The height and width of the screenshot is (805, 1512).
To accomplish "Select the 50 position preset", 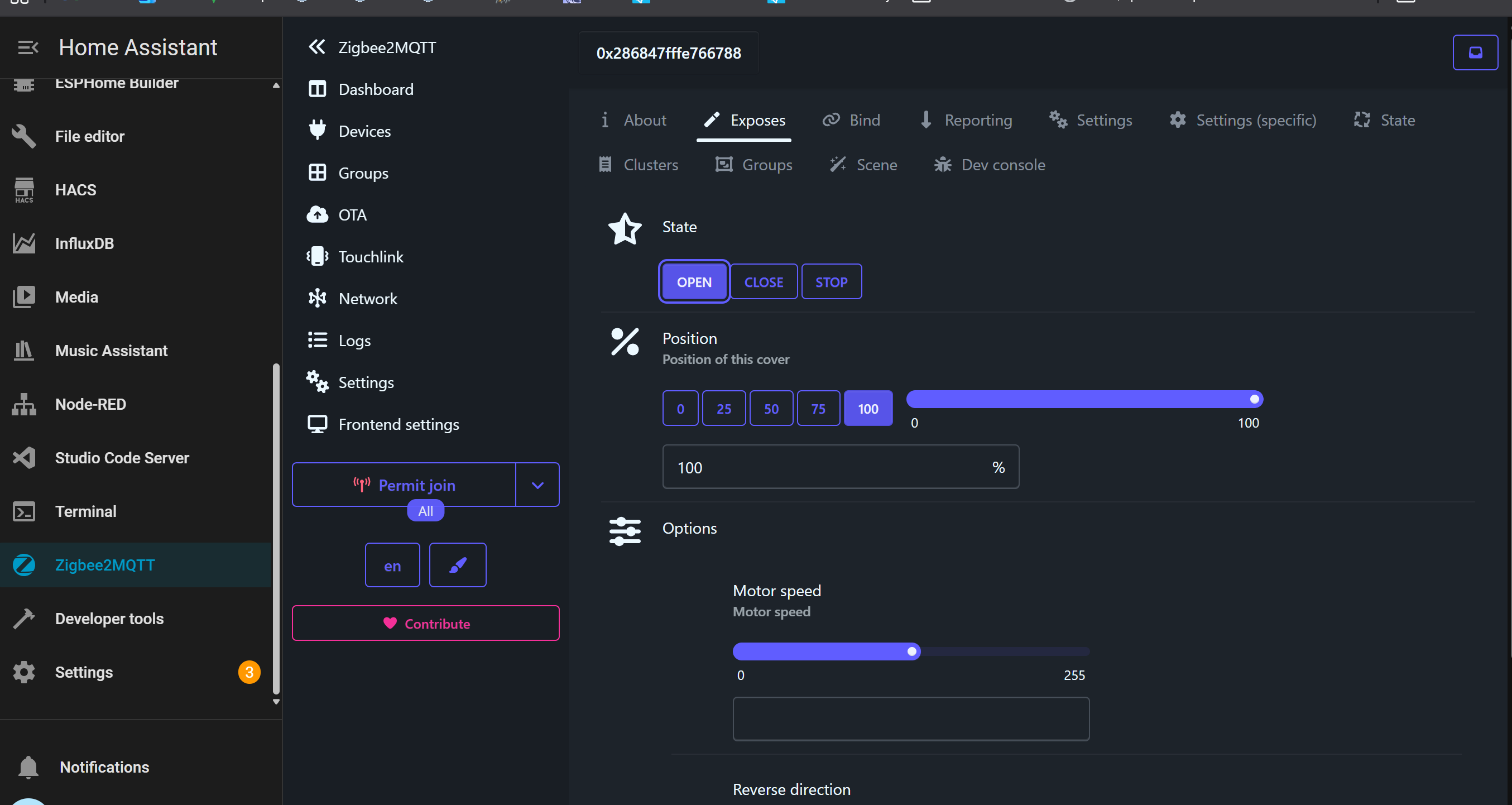I will coord(771,409).
